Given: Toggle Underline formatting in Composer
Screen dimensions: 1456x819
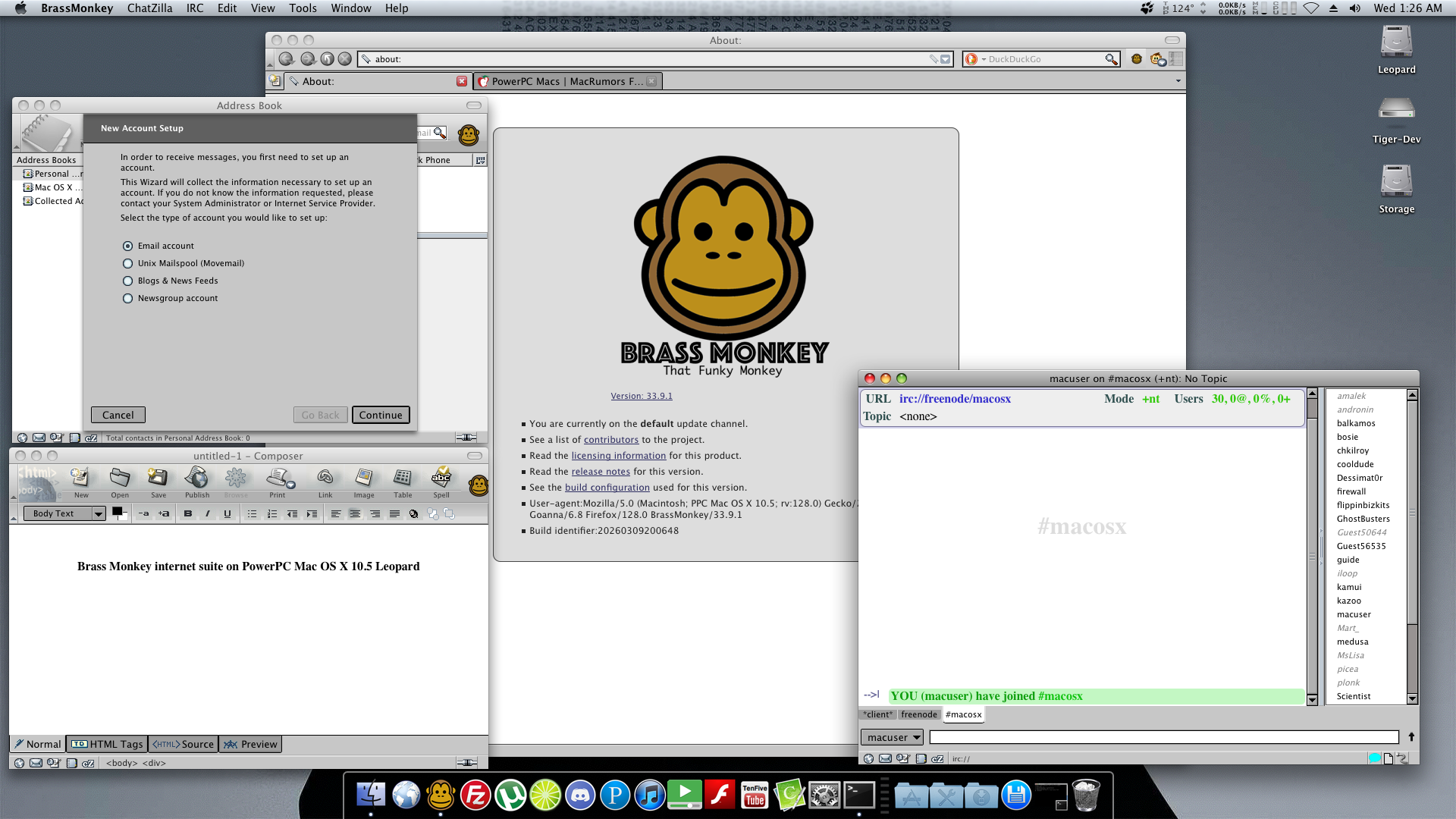Looking at the screenshot, I should 227,514.
